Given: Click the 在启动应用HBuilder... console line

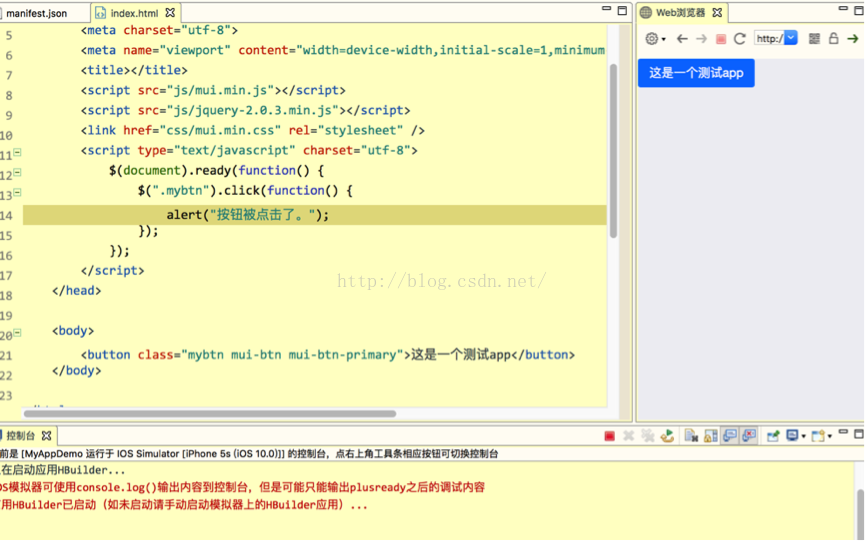Looking at the screenshot, I should (x=63, y=470).
